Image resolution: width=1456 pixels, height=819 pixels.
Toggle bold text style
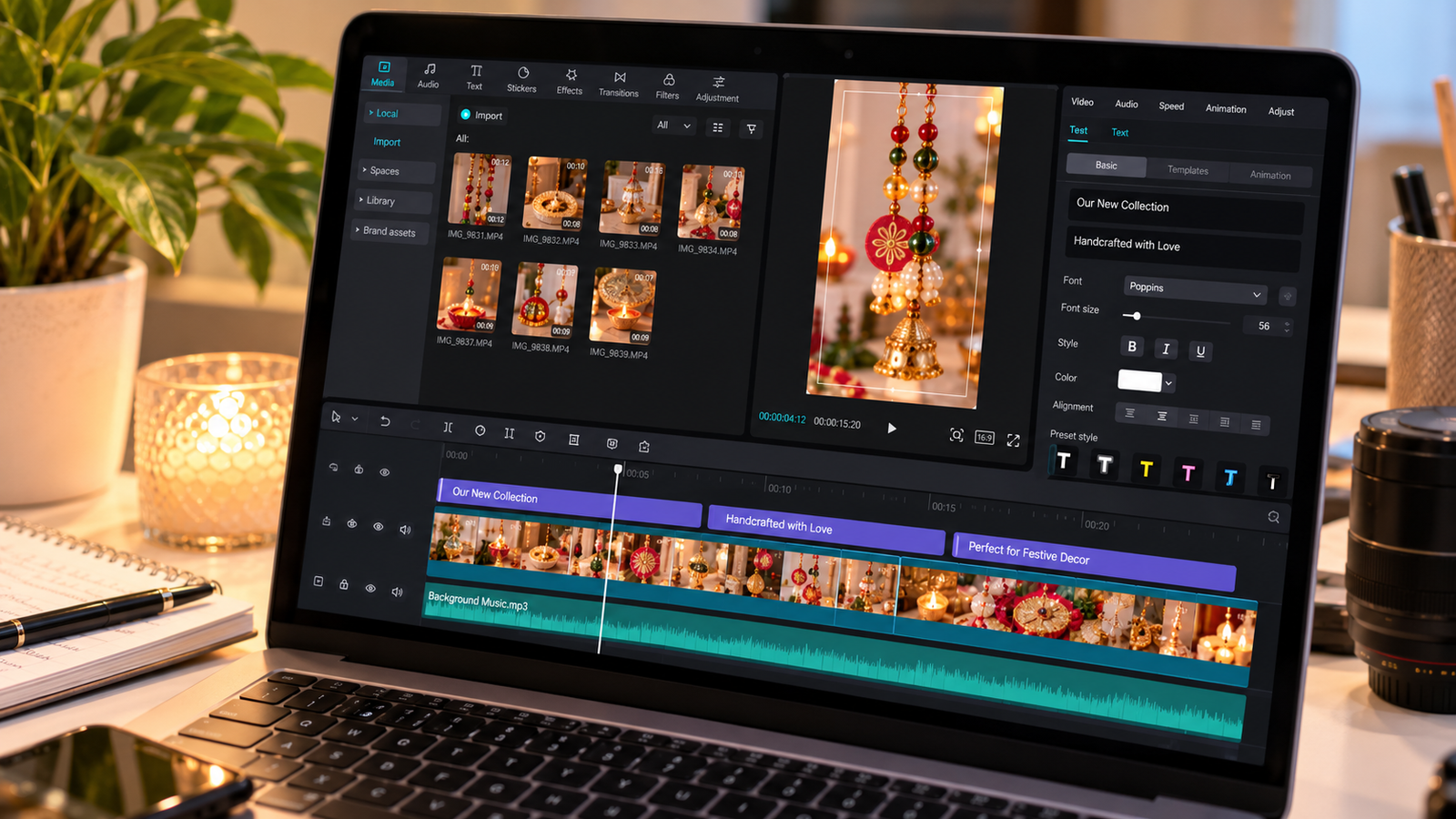tap(1132, 347)
